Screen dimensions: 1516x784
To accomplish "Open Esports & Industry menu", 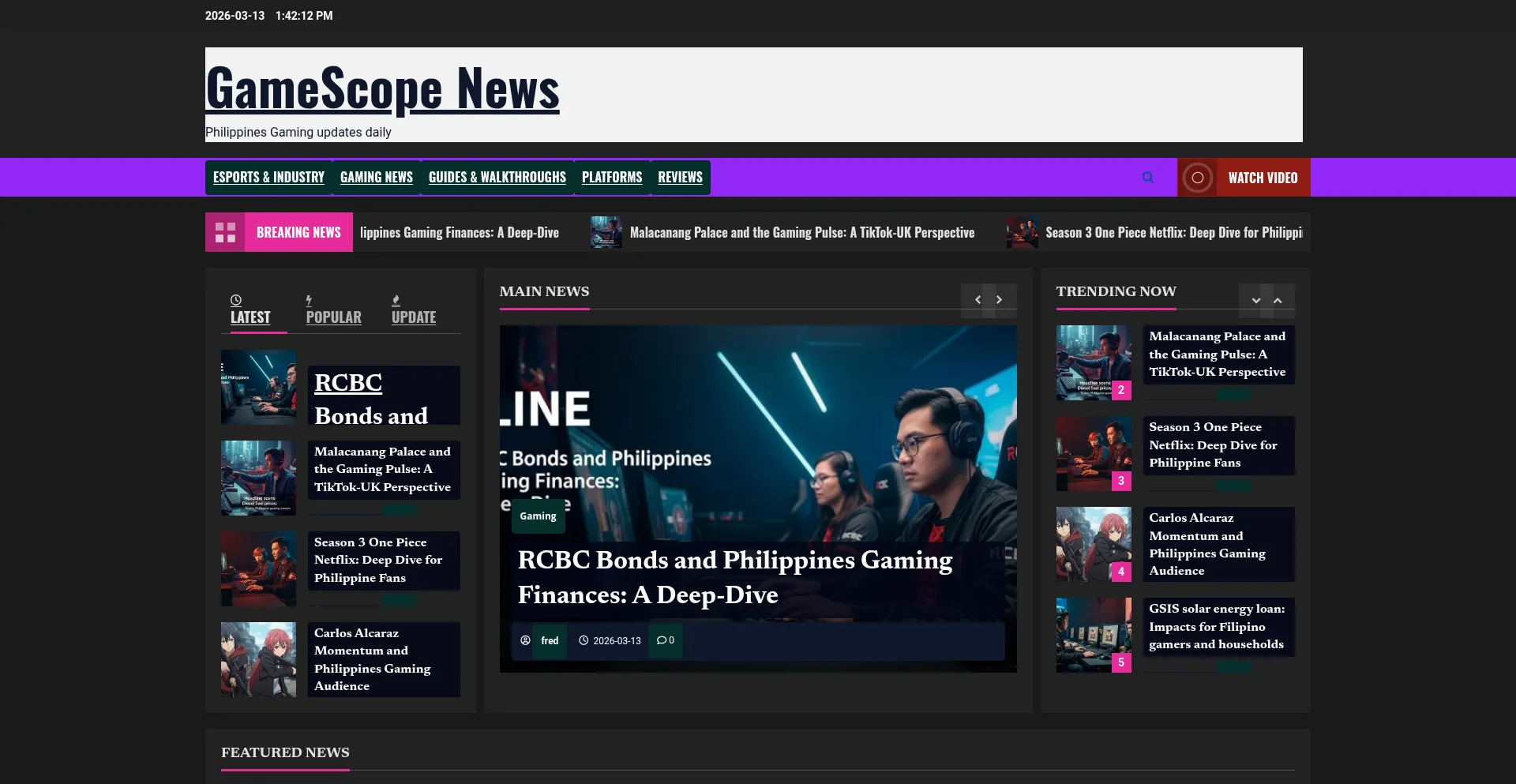I will [268, 178].
